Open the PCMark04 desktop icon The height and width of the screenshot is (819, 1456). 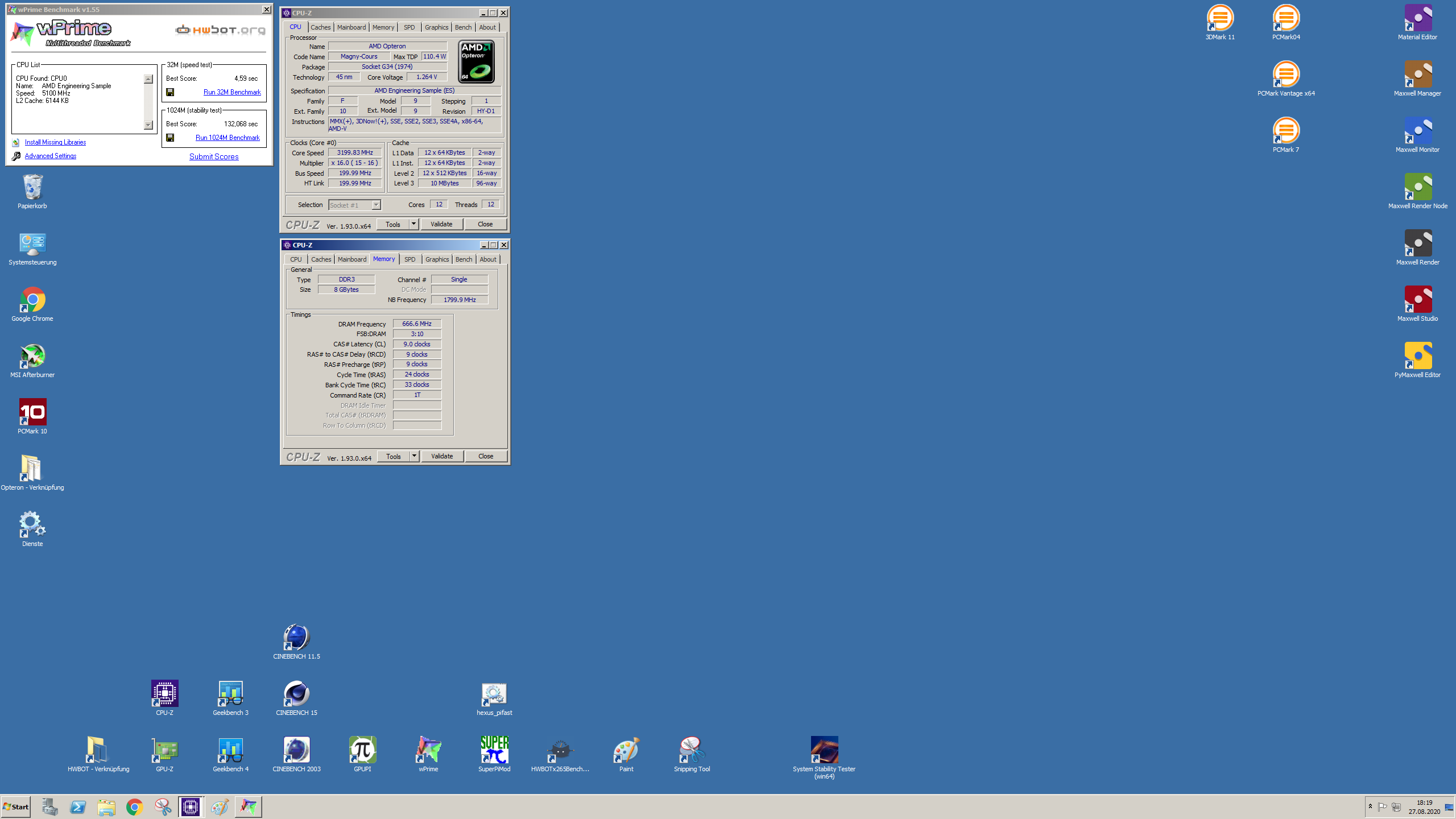(x=1286, y=23)
